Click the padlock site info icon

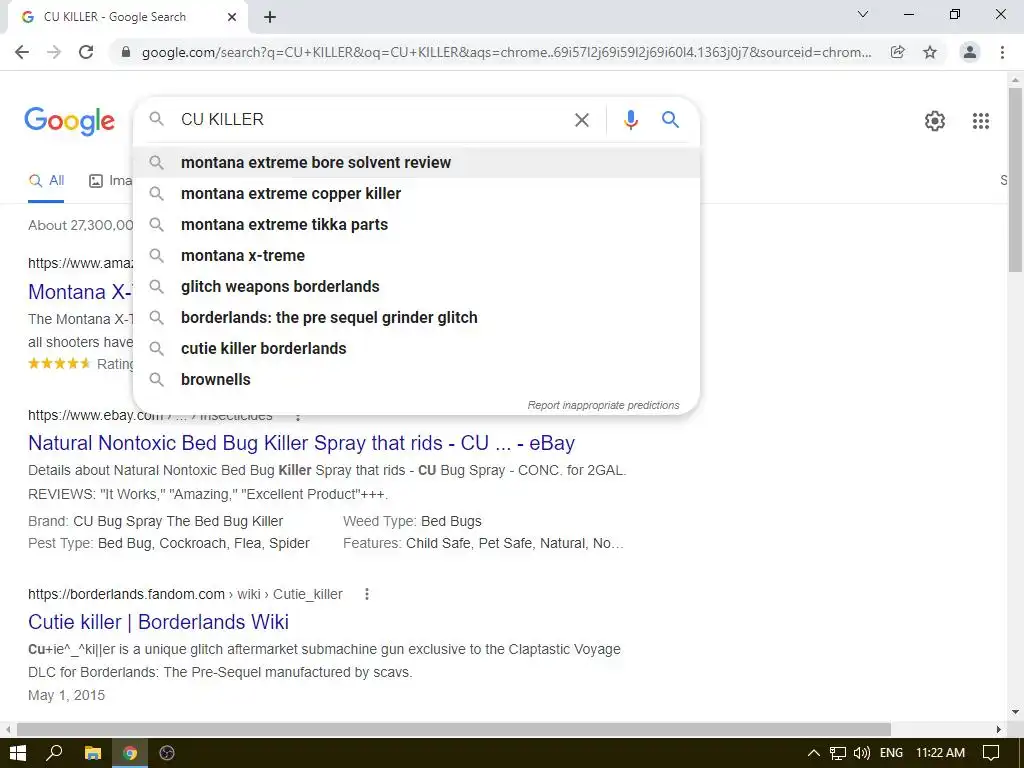pyautogui.click(x=126, y=52)
